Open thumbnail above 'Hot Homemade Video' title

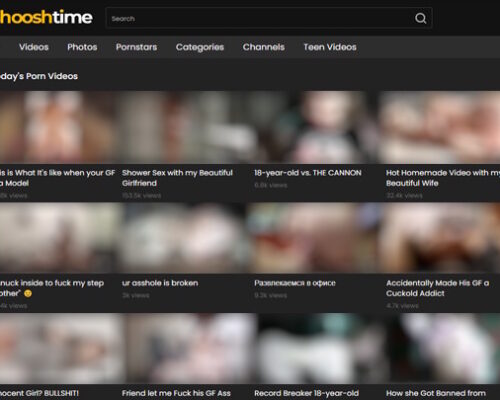coord(441,127)
